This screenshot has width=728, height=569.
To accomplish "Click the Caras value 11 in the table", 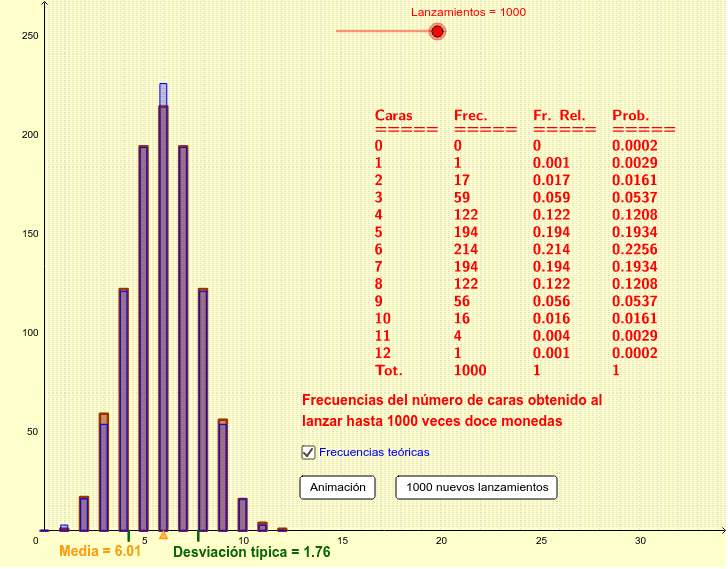I will tap(382, 336).
